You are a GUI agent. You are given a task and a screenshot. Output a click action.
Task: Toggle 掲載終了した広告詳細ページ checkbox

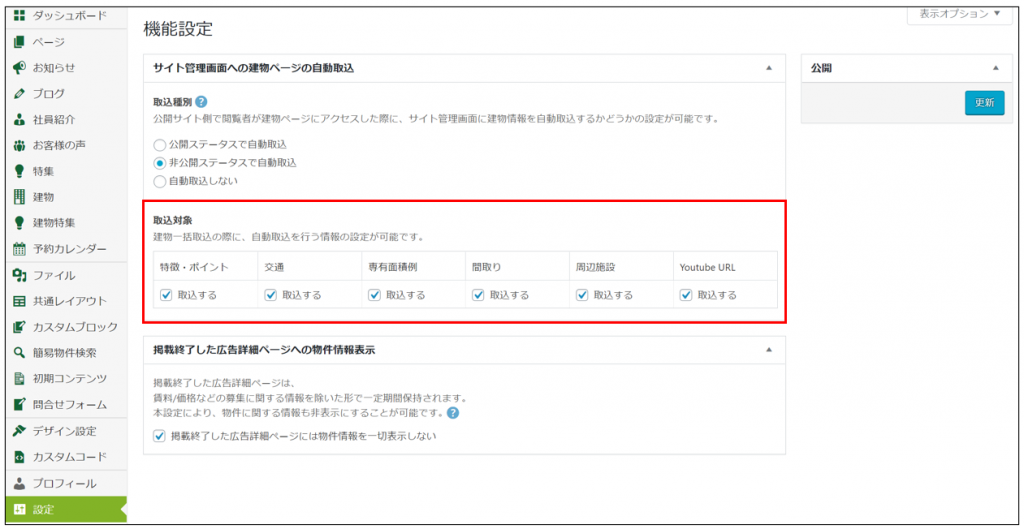pos(160,436)
